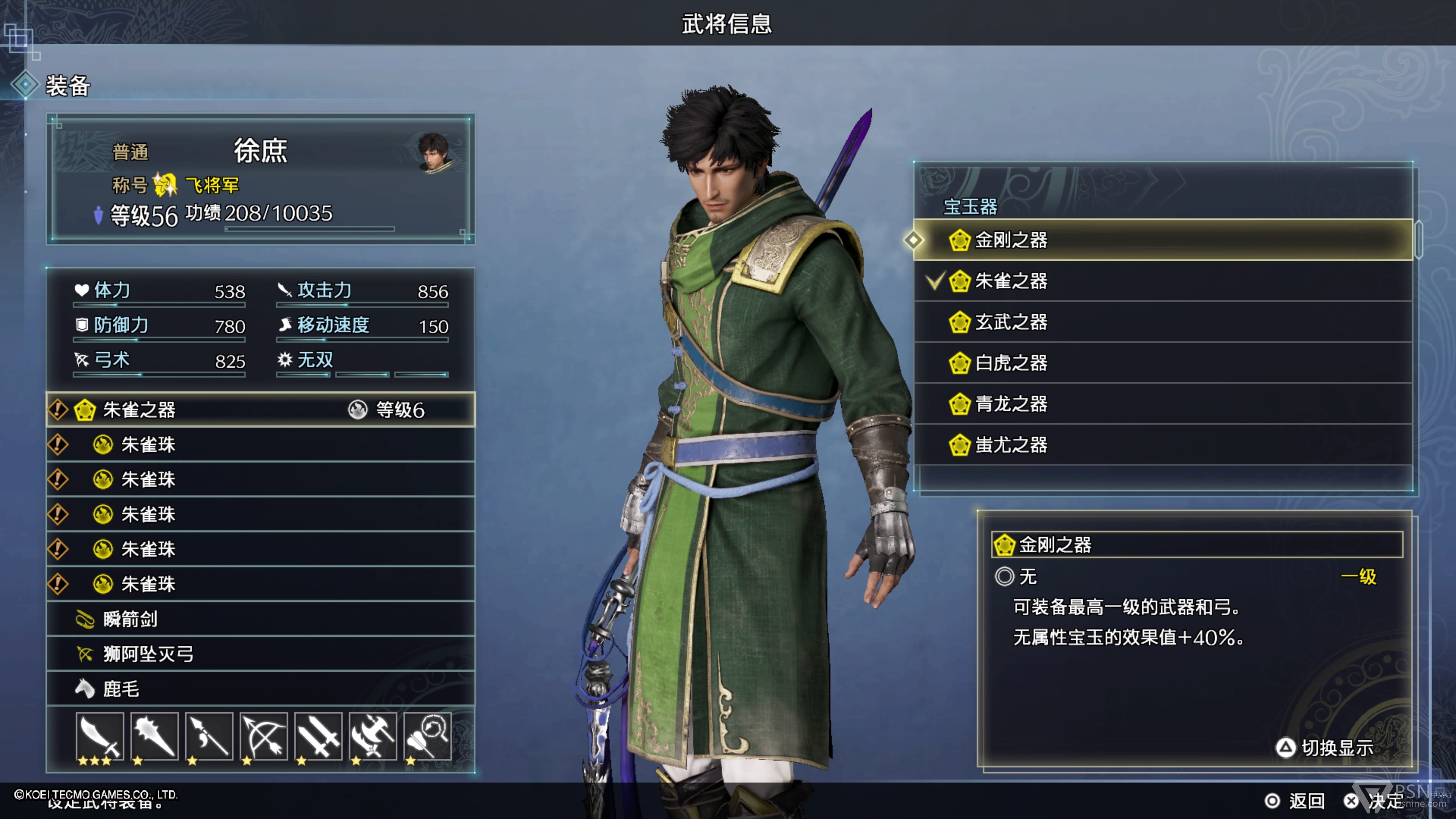This screenshot has height=819, width=1456.
Task: Open the 狮阿坠灭弓 bow slot
Action: click(x=260, y=654)
